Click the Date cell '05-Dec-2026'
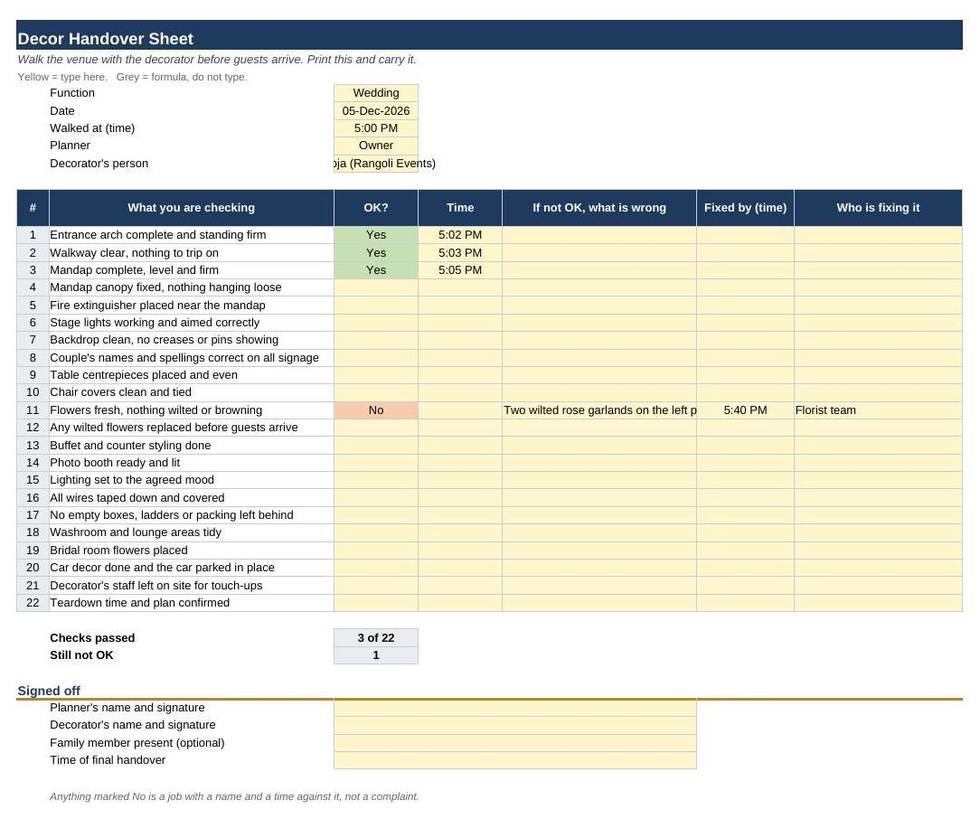The image size is (980, 819). pos(376,111)
